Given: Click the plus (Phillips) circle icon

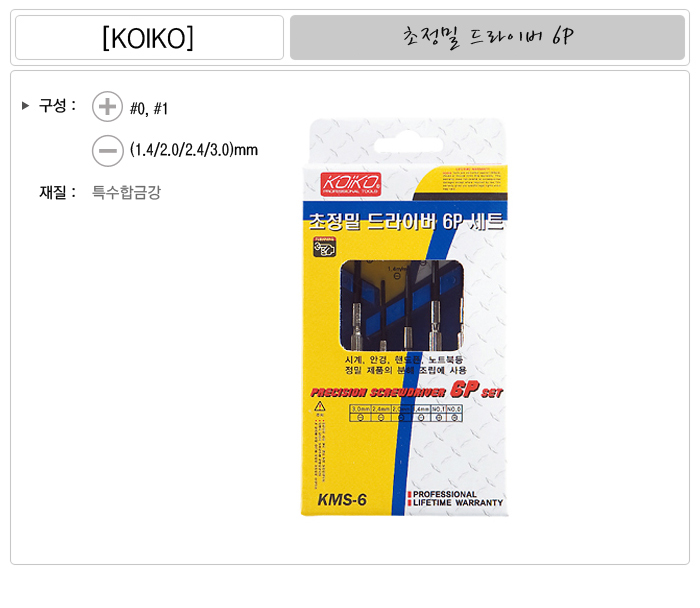Looking at the screenshot, I should tap(107, 107).
